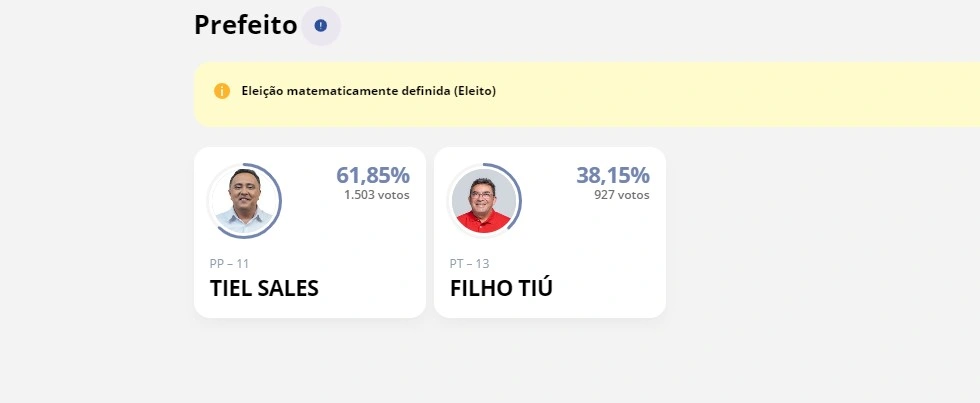Viewport: 980px width, 403px height.
Task: Click 'Eleição matematicamente definida (Eleito)' message
Action: 369,91
